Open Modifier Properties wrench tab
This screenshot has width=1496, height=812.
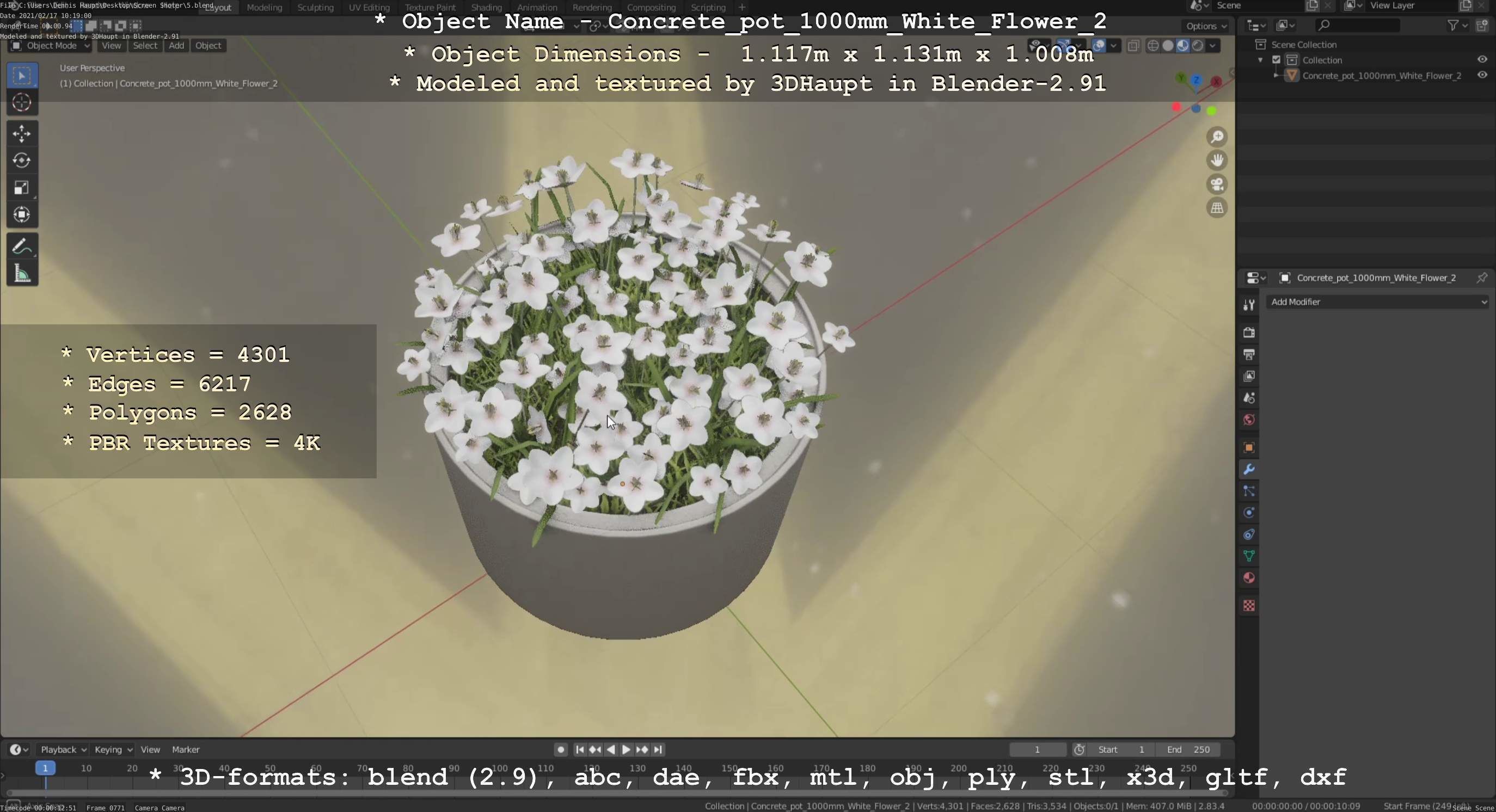point(1249,470)
